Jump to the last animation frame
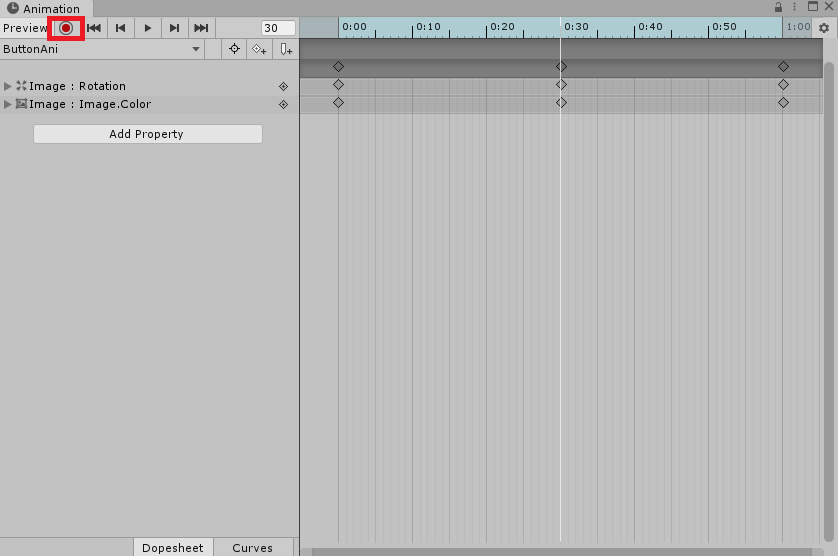This screenshot has width=838, height=556. point(201,28)
